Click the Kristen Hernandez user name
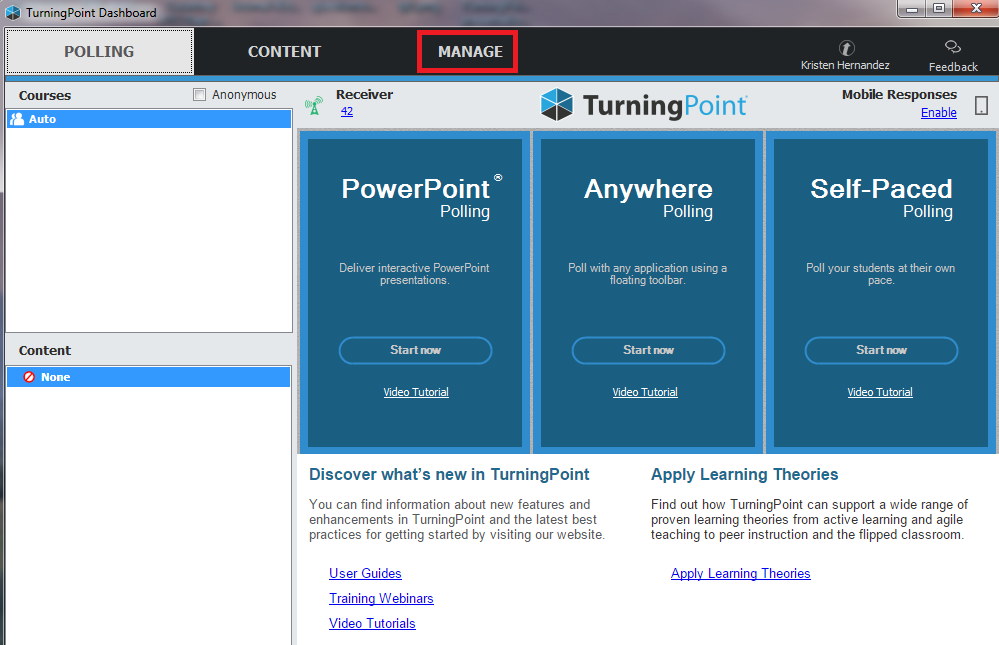Viewport: 999px width, 645px height. tap(845, 66)
